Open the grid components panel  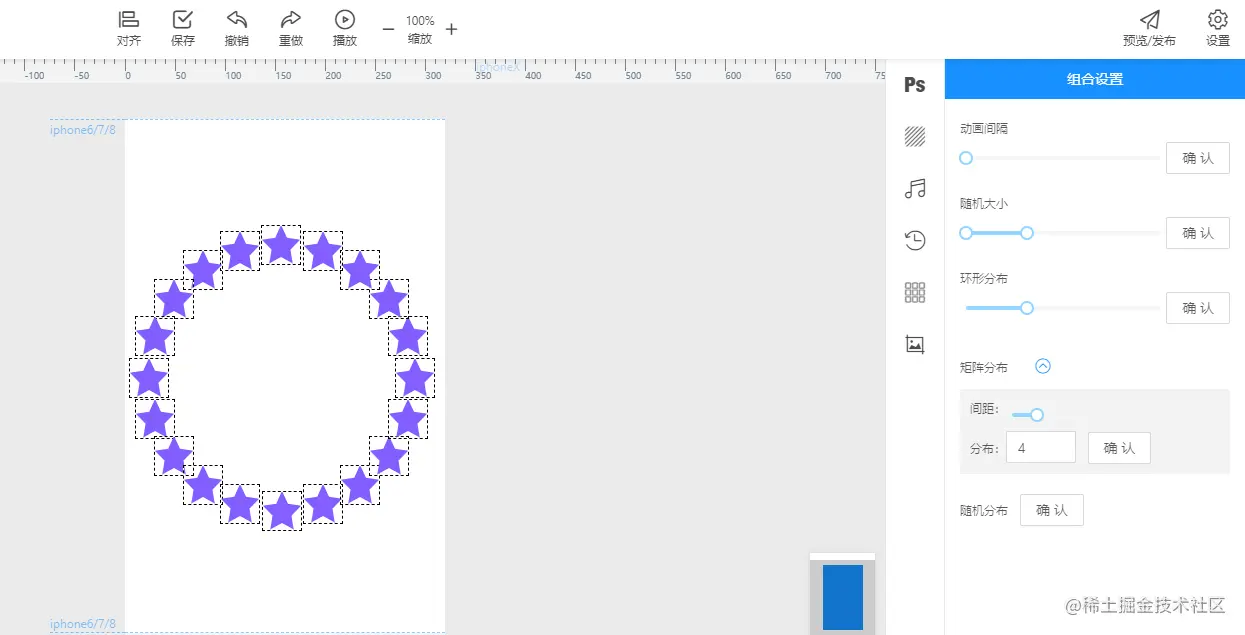(x=915, y=292)
